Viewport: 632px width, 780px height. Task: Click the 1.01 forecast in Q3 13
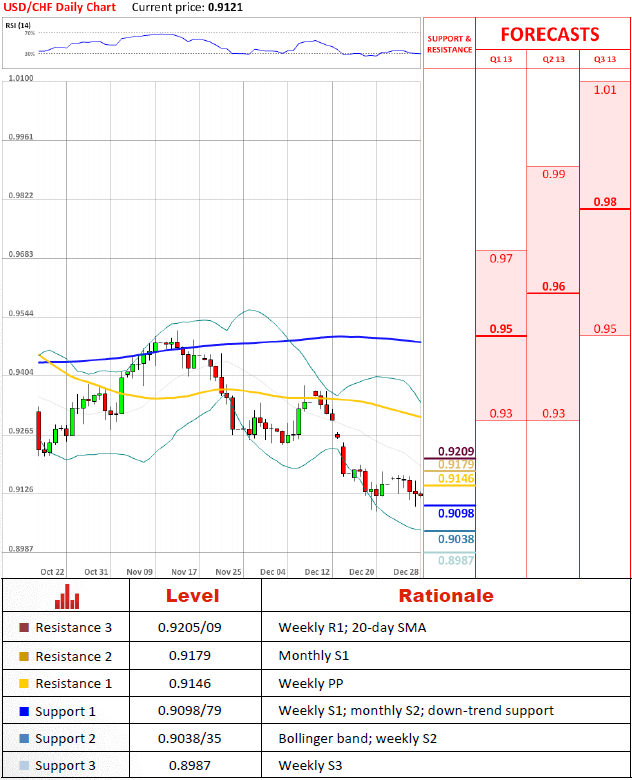click(605, 90)
